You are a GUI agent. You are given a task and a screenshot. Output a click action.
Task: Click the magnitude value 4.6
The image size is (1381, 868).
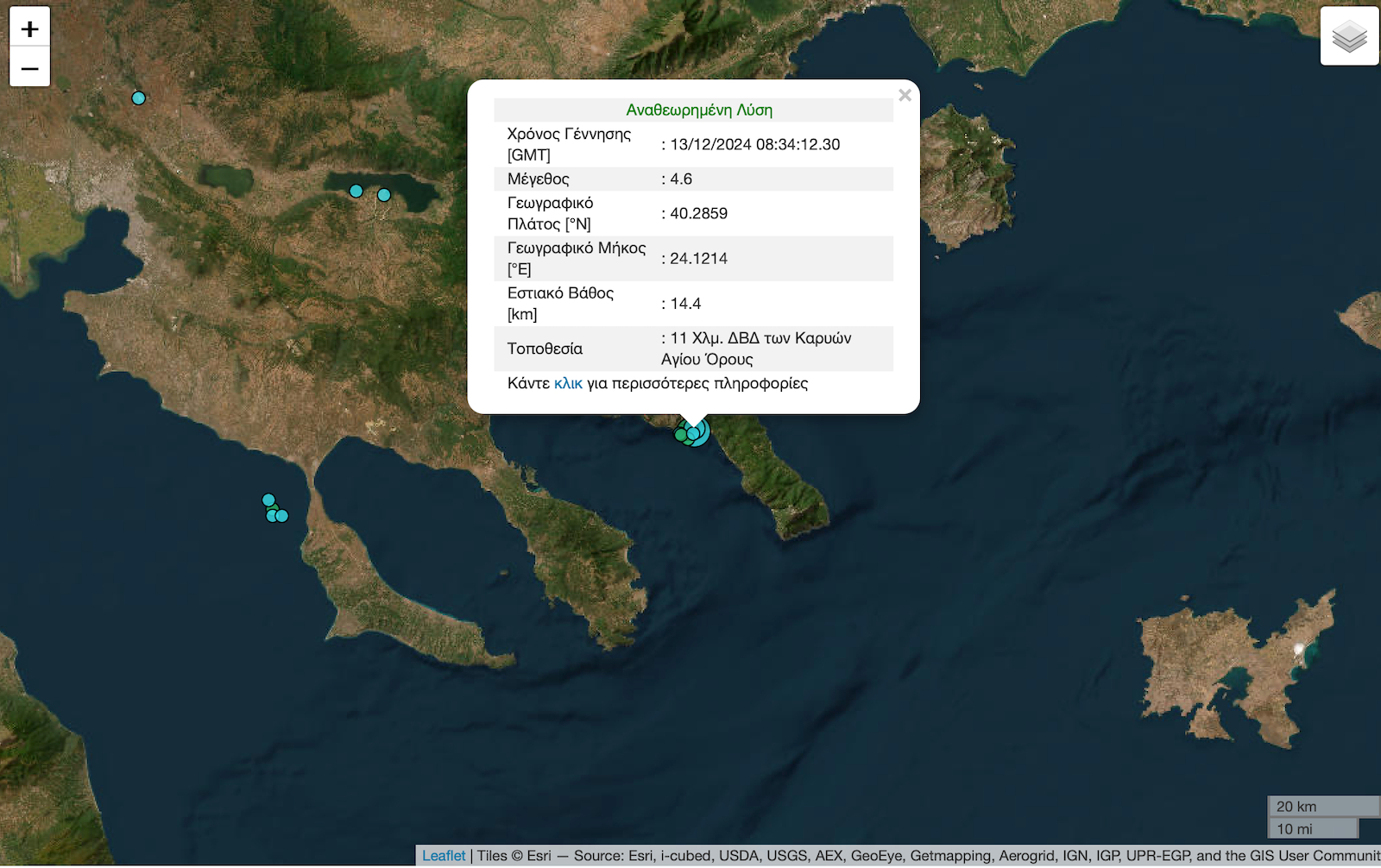coord(681,179)
